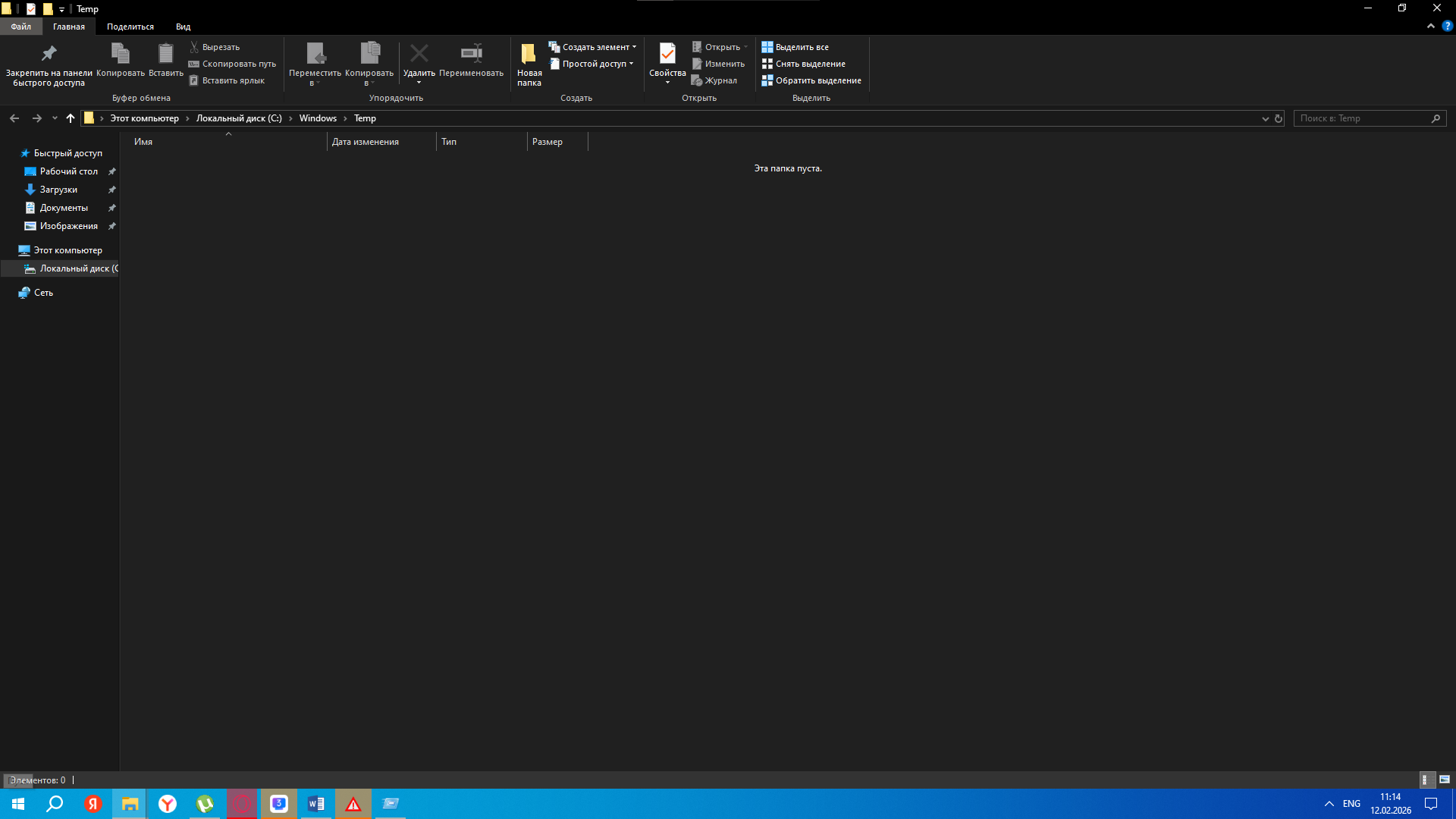Click the Up one level arrow
The height and width of the screenshot is (819, 1456).
click(71, 118)
